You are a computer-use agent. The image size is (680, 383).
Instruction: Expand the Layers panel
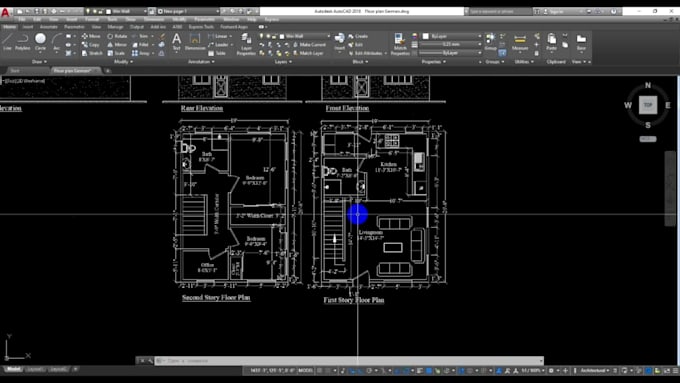[x=283, y=62]
